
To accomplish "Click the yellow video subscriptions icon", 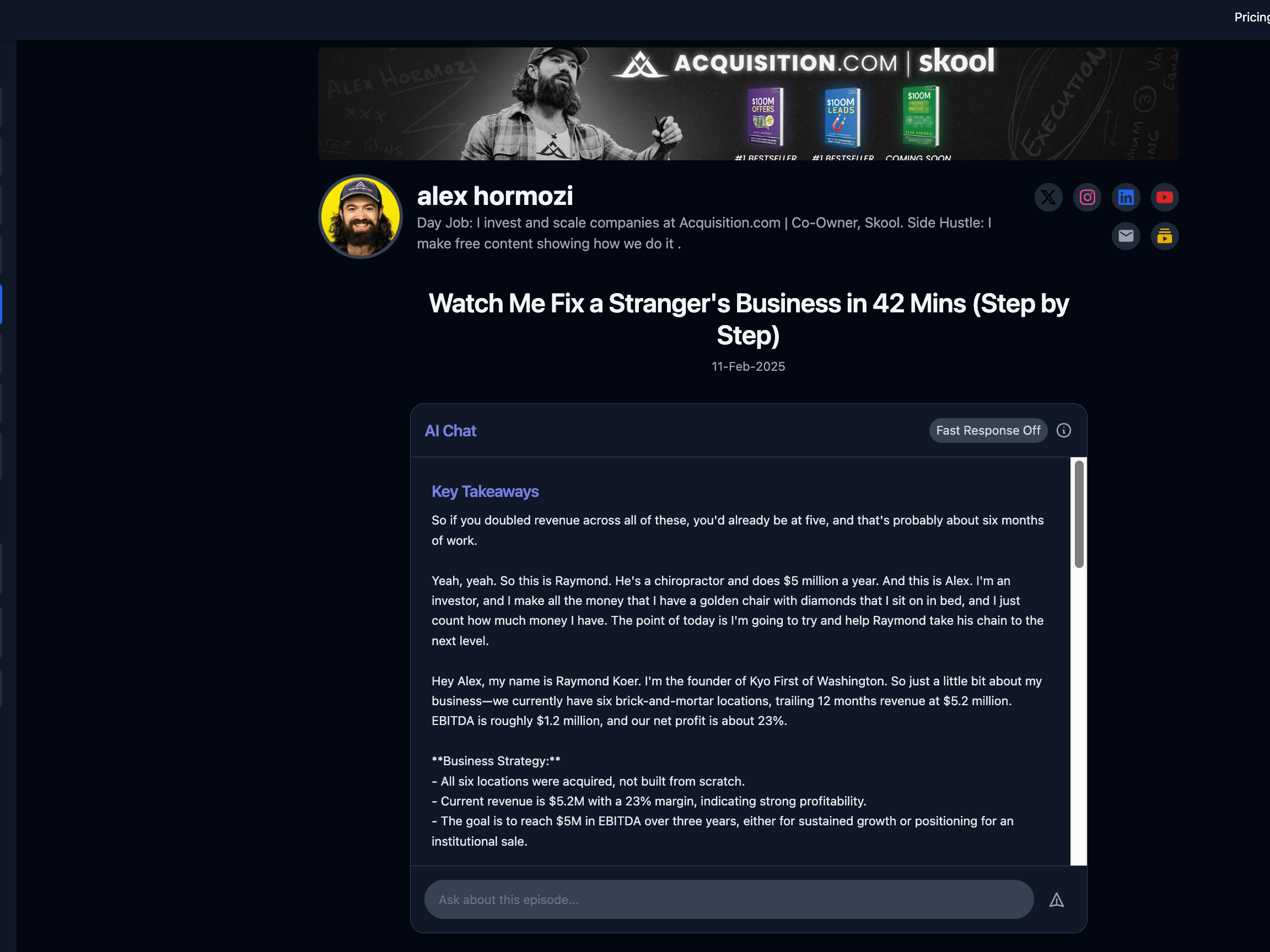I will [x=1164, y=236].
